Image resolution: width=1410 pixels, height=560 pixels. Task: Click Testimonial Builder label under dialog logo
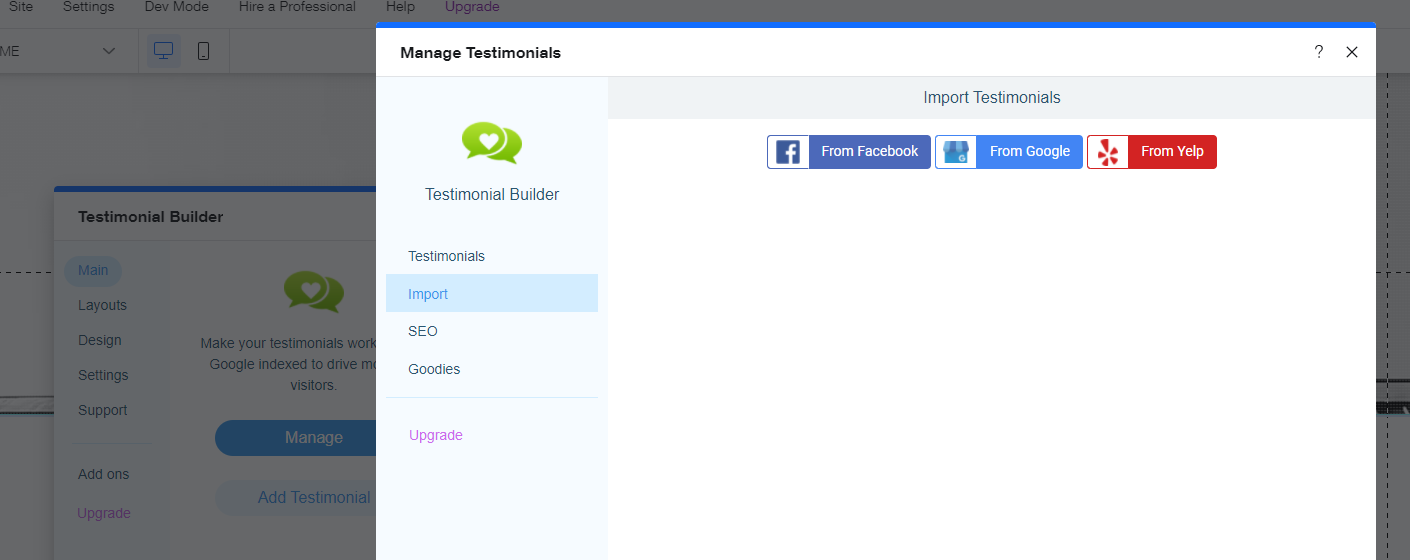coord(492,195)
